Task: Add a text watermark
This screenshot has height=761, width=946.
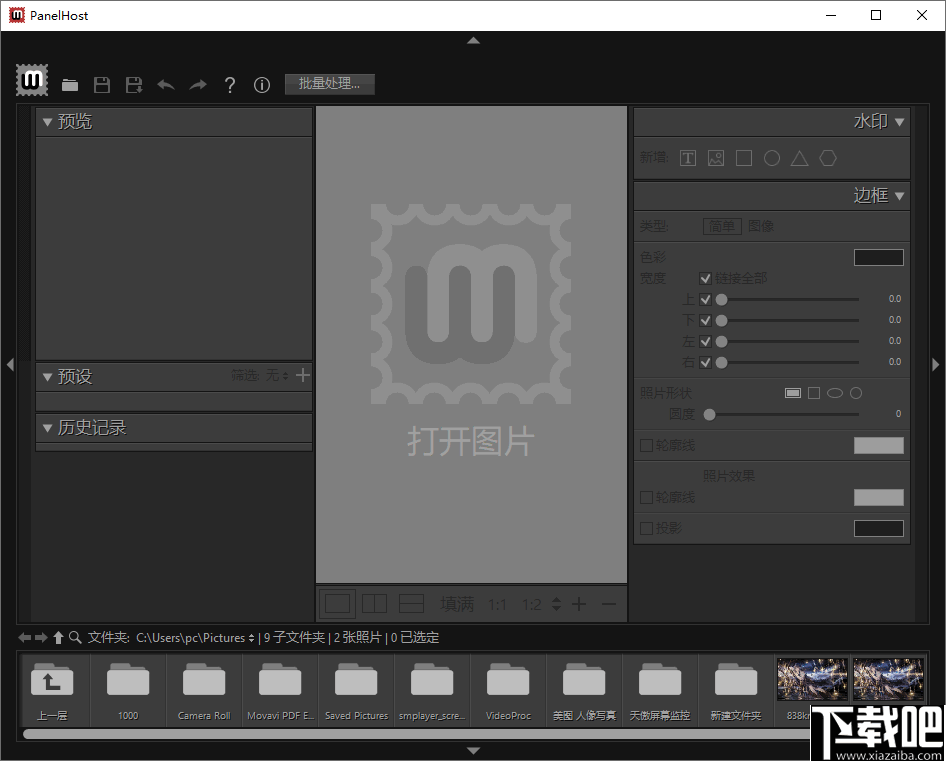Action: (688, 157)
